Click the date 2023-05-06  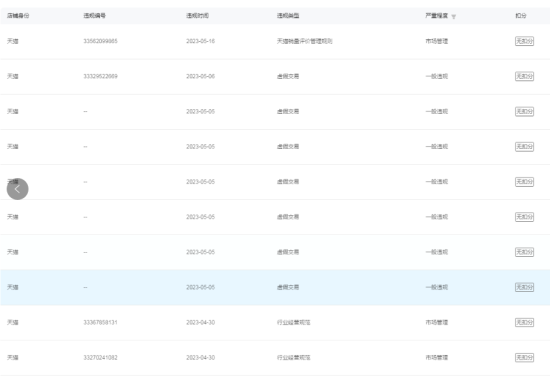(x=200, y=76)
